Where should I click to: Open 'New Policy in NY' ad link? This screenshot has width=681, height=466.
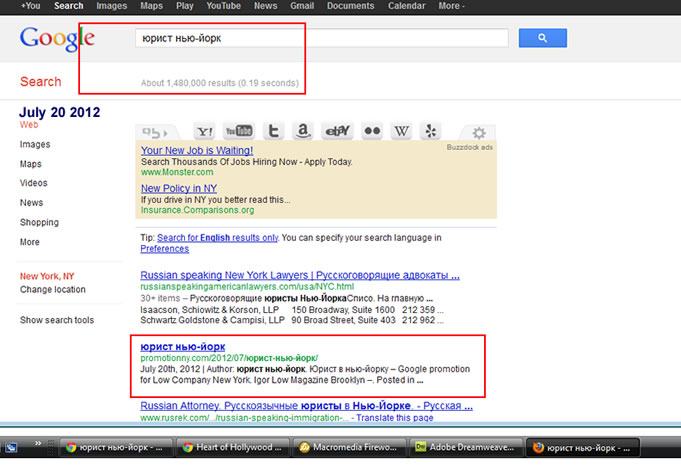click(x=179, y=188)
